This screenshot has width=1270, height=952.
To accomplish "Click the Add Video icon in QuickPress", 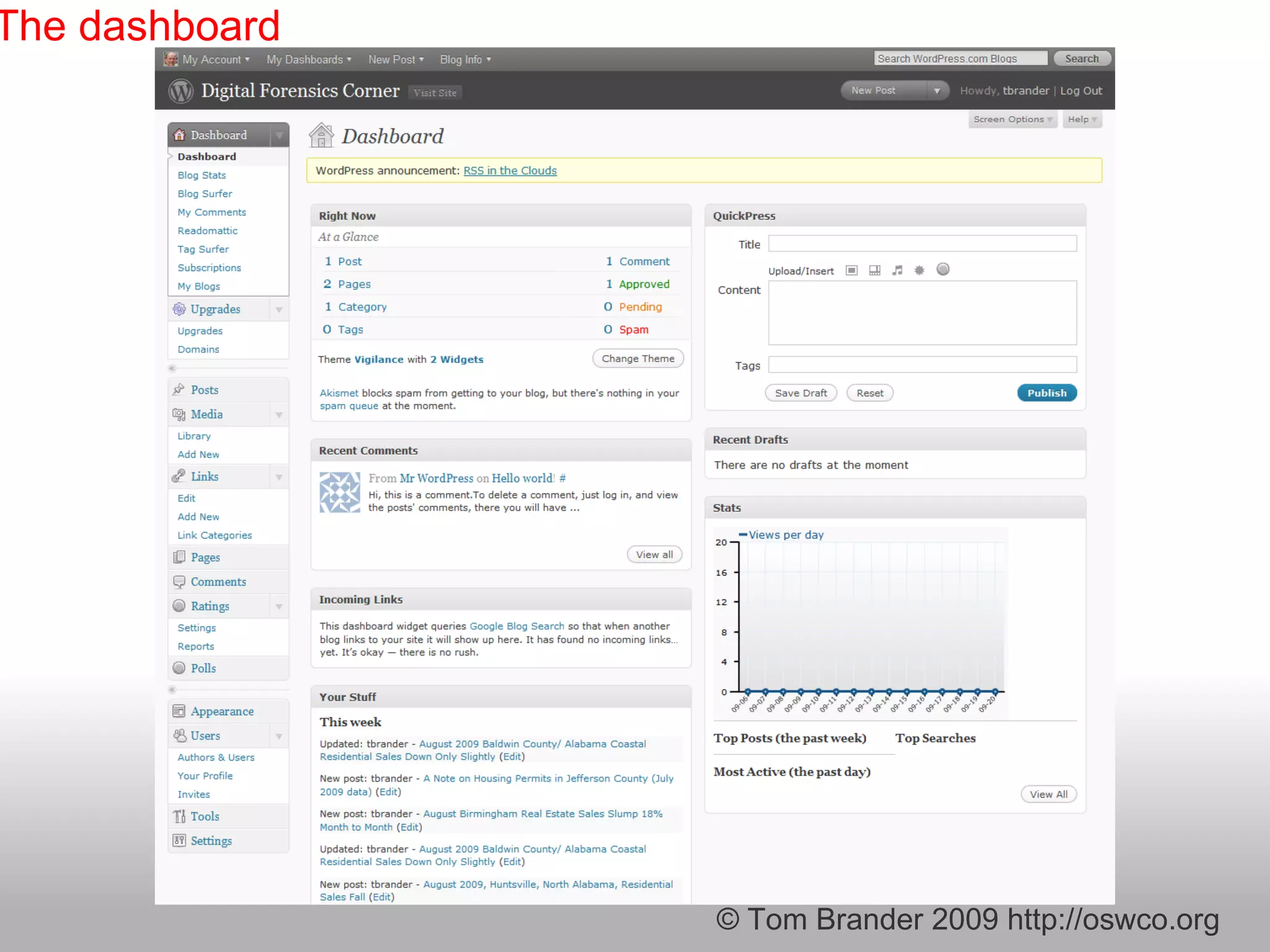I will click(x=875, y=270).
